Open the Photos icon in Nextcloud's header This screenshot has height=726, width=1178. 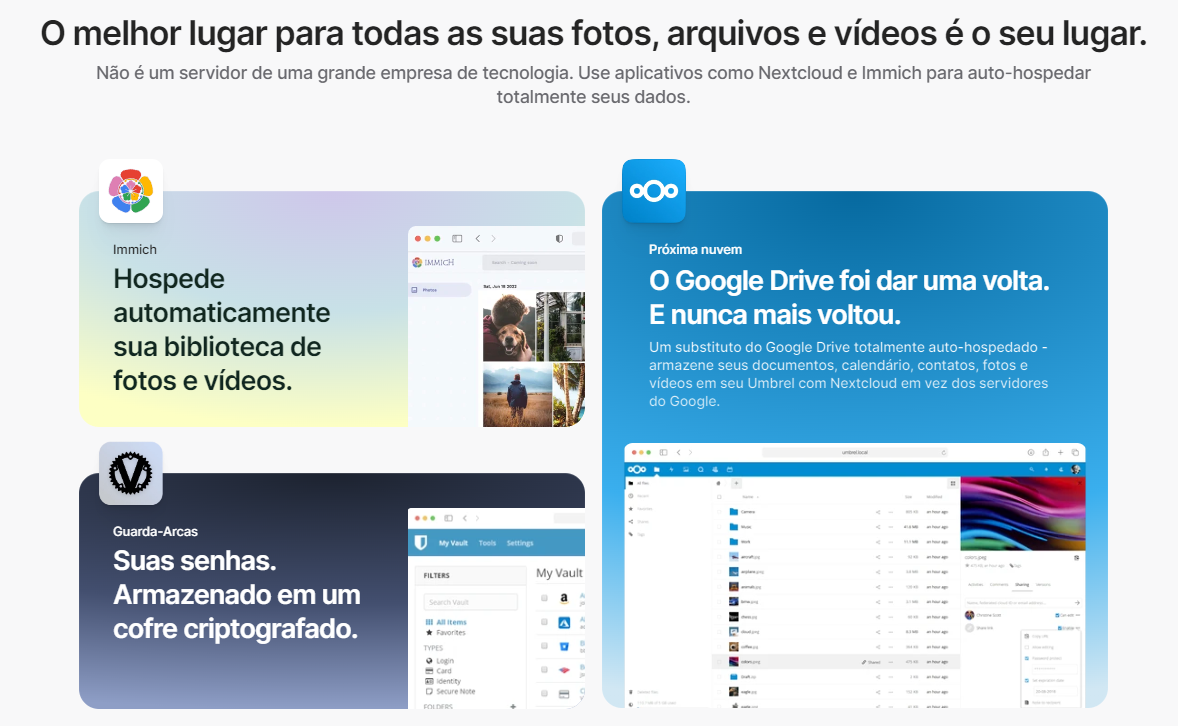pyautogui.click(x=686, y=469)
